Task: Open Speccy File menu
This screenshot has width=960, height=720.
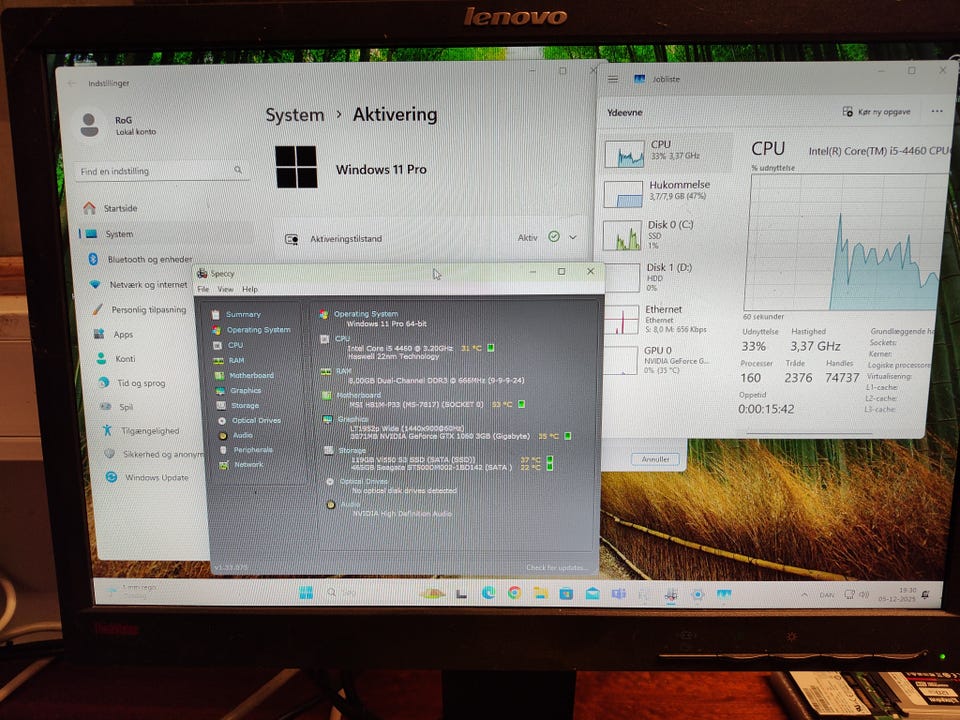Action: tap(203, 289)
